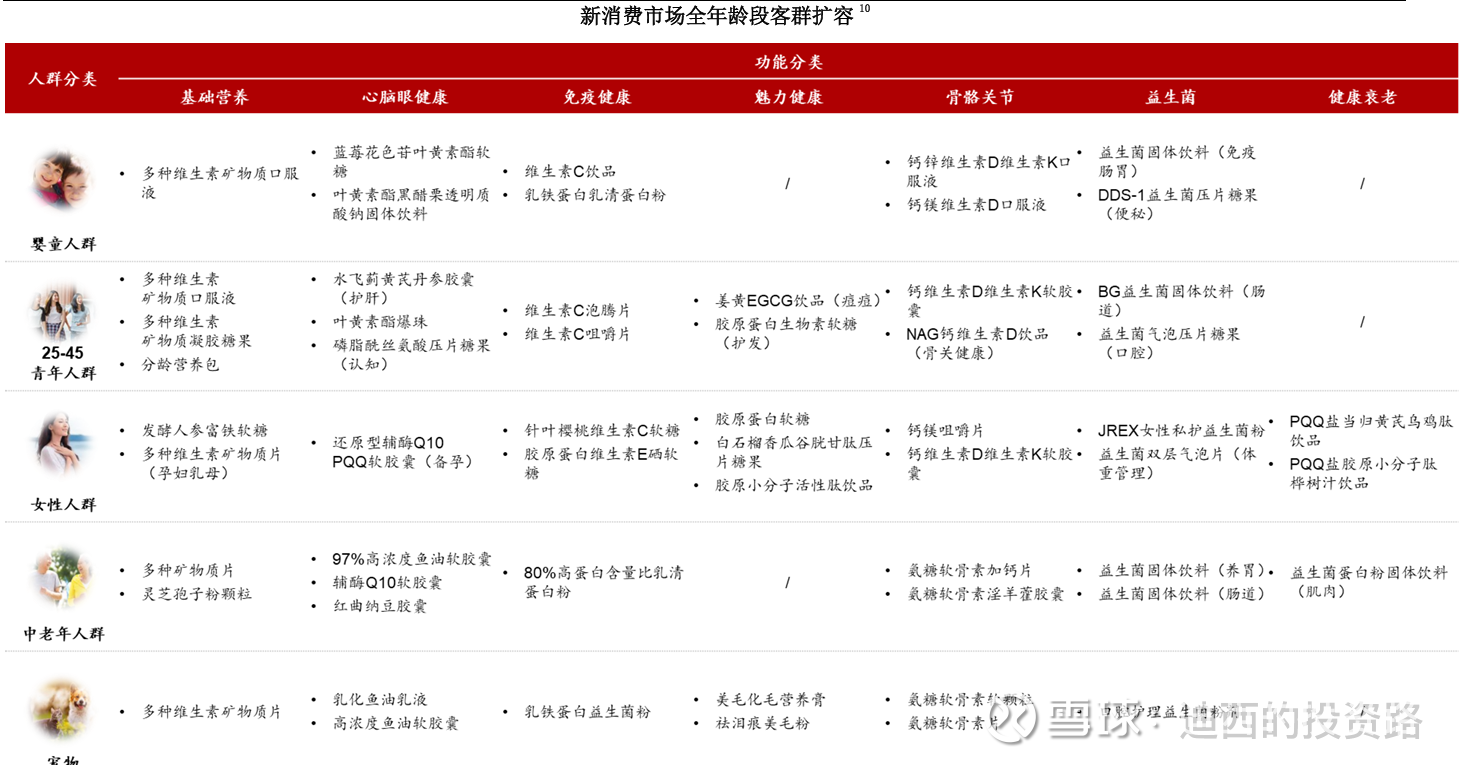Select "益生菌固体饮料（免疫肠胃）" item
The height and width of the screenshot is (765, 1465).
point(1177,162)
